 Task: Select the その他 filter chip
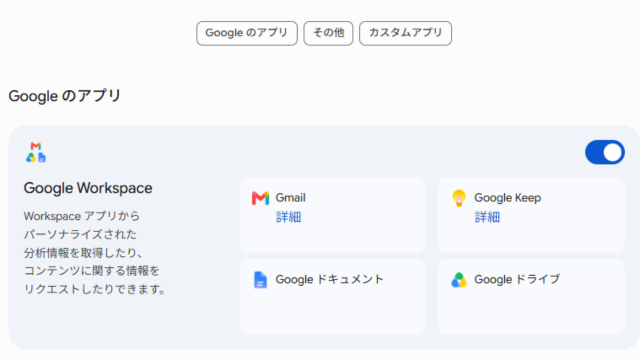(328, 33)
